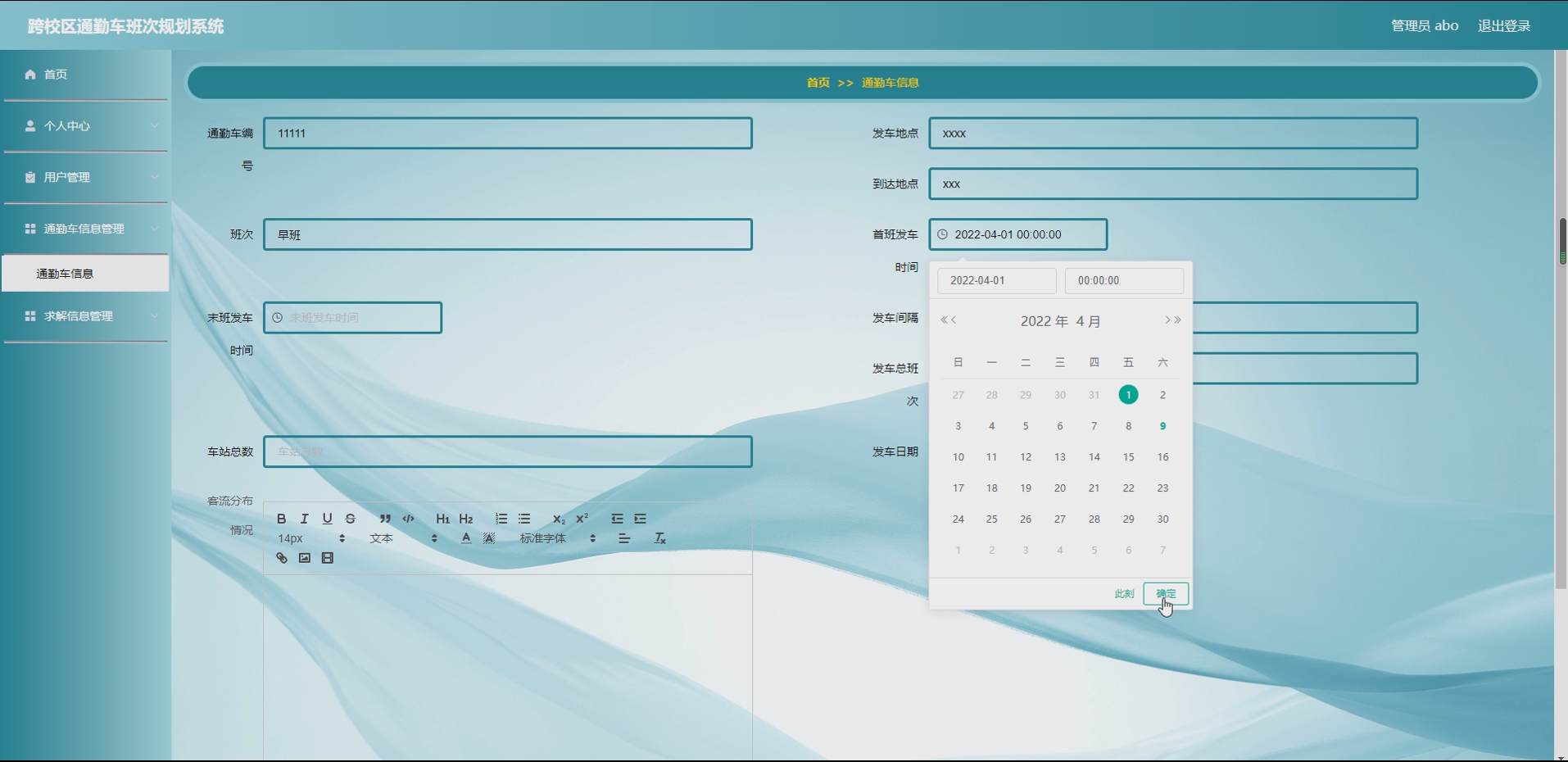Collapse the 通勤车信息管理 sidebar menu
Viewport: 1568px width, 762px height.
tap(85, 229)
